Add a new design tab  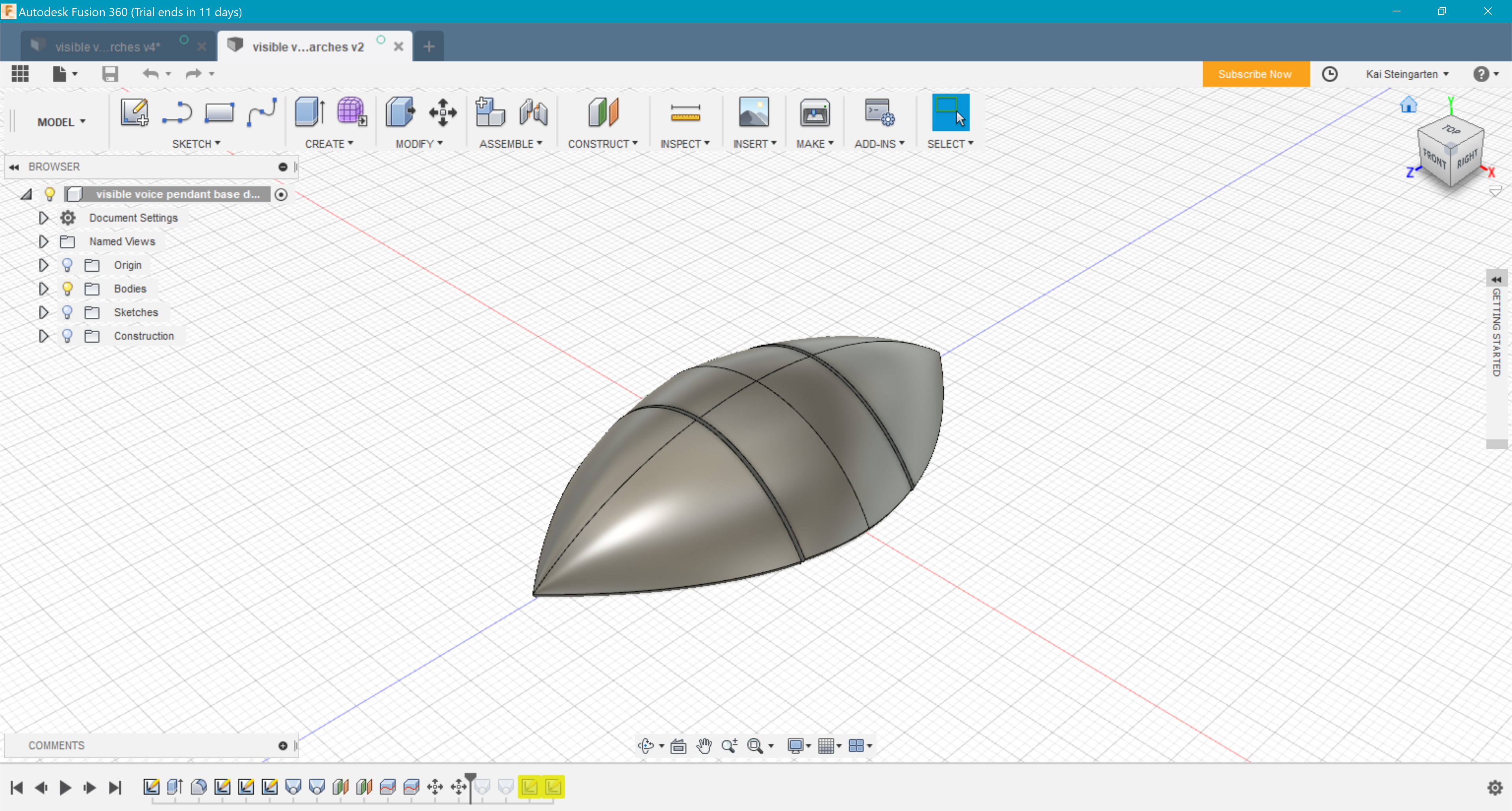click(429, 46)
